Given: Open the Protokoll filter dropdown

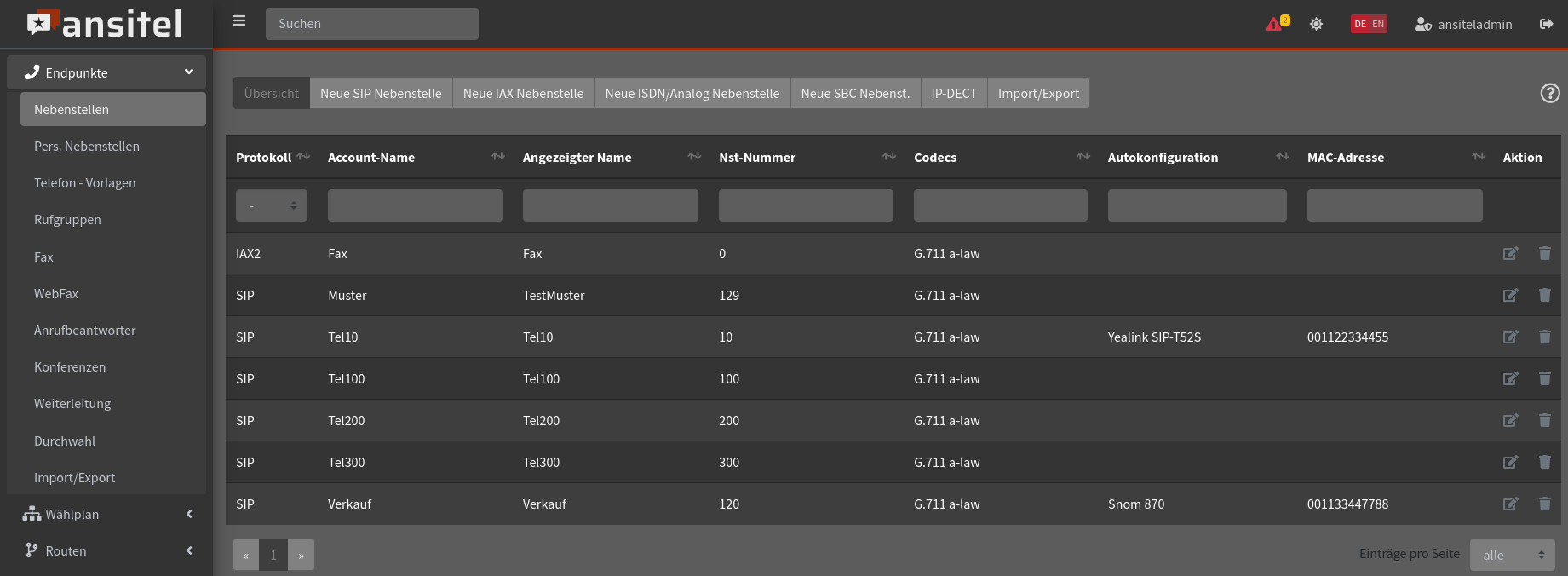Looking at the screenshot, I should [x=271, y=205].
